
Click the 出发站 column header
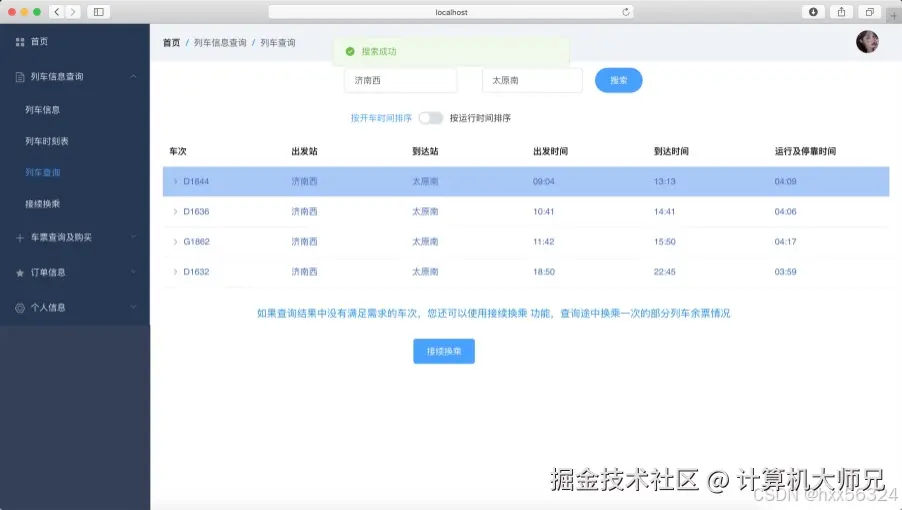coord(304,151)
